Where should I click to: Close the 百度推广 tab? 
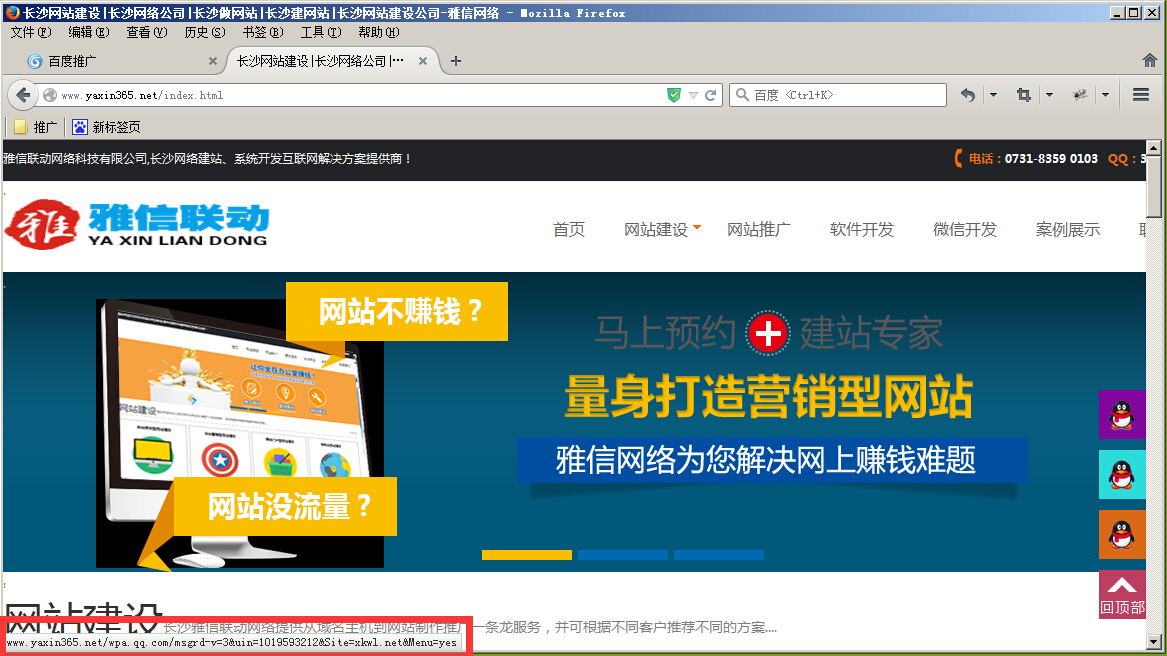tap(212, 61)
